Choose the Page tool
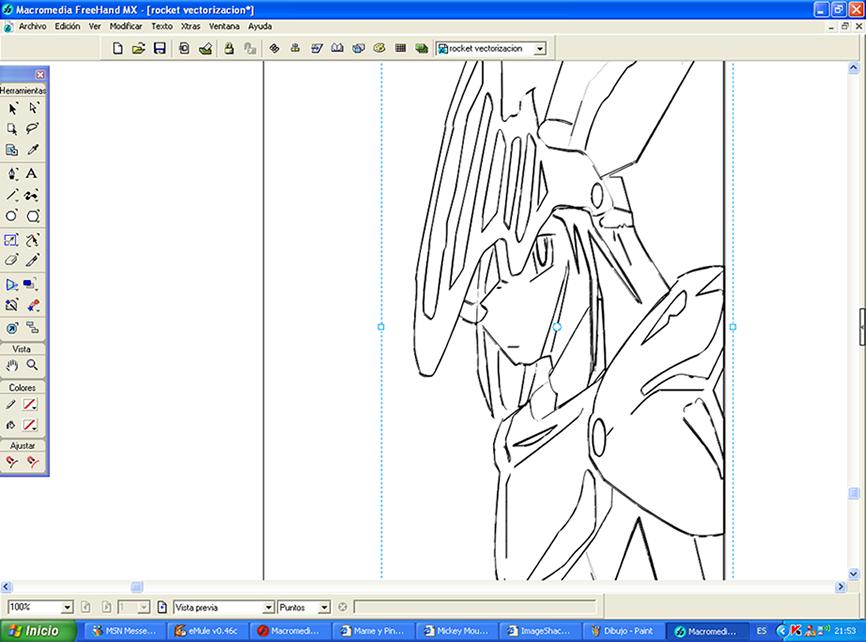866x642 pixels. pyautogui.click(x=12, y=129)
